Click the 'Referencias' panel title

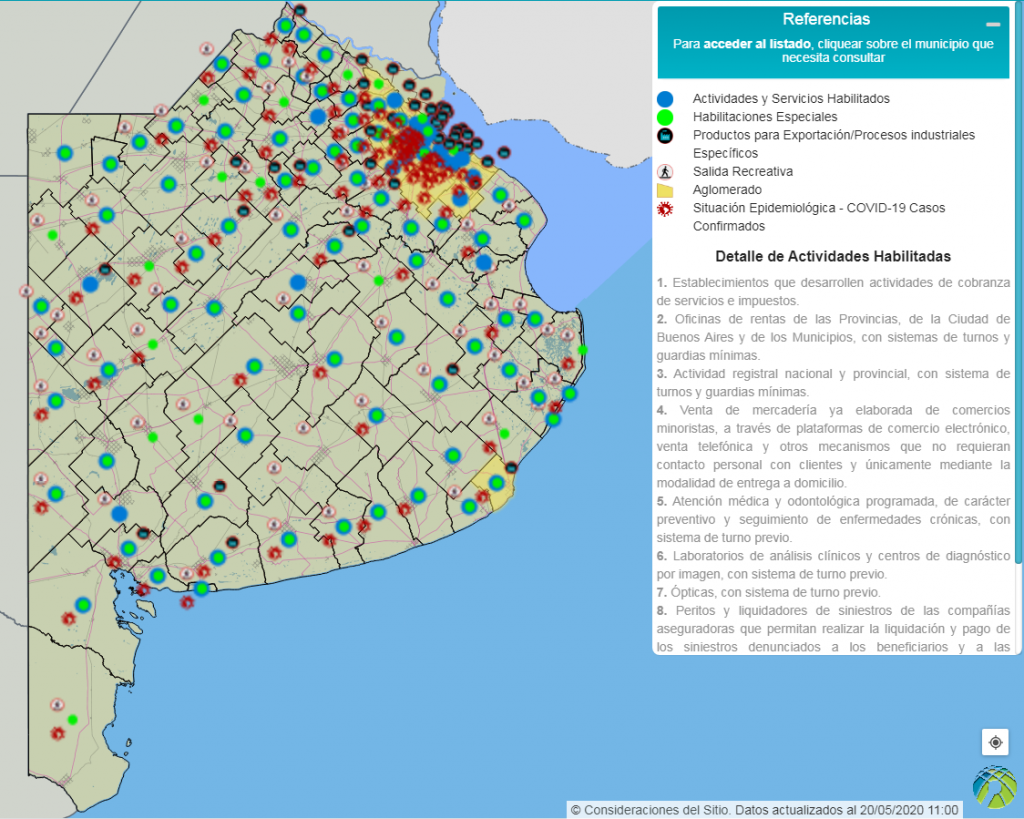click(826, 20)
